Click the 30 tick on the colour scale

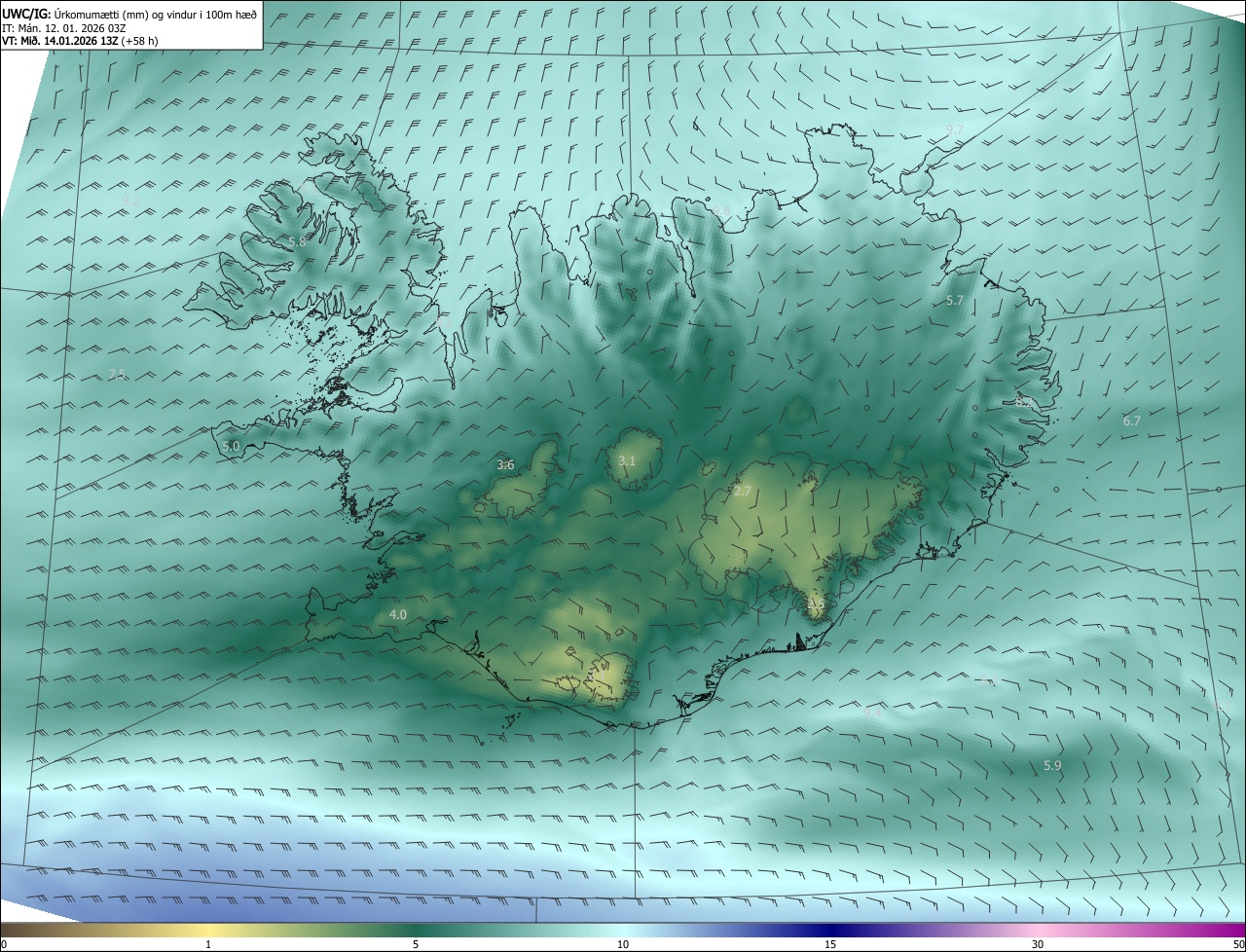pos(1038,944)
